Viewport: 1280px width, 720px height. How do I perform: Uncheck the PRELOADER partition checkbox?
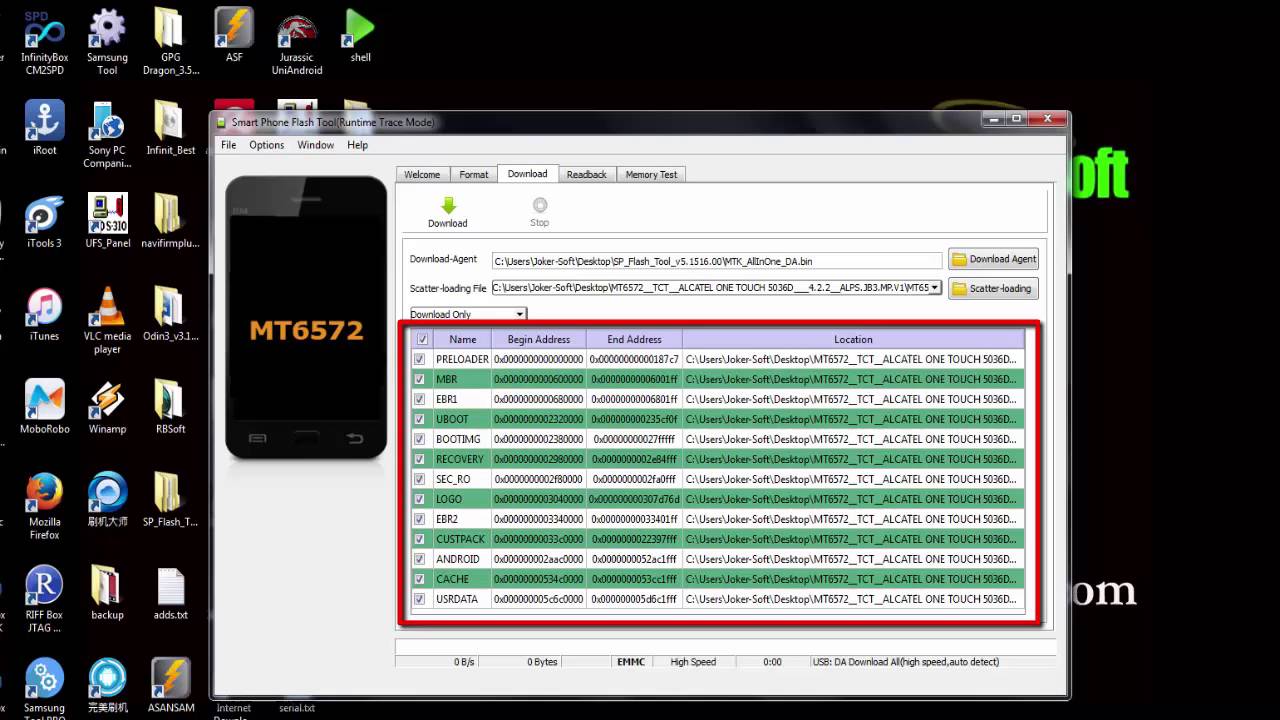coord(419,359)
